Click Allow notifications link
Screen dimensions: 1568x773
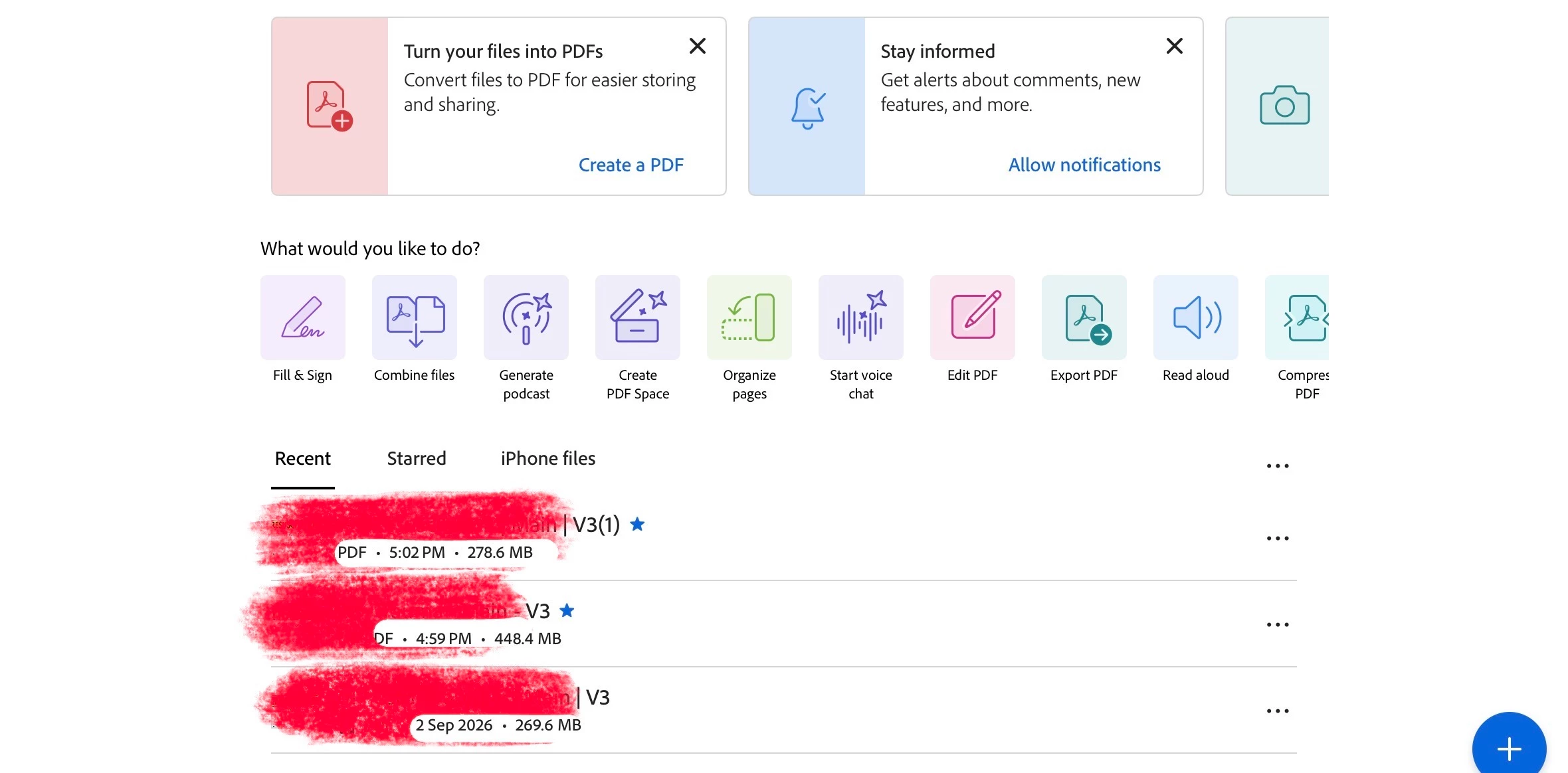pos(1084,165)
